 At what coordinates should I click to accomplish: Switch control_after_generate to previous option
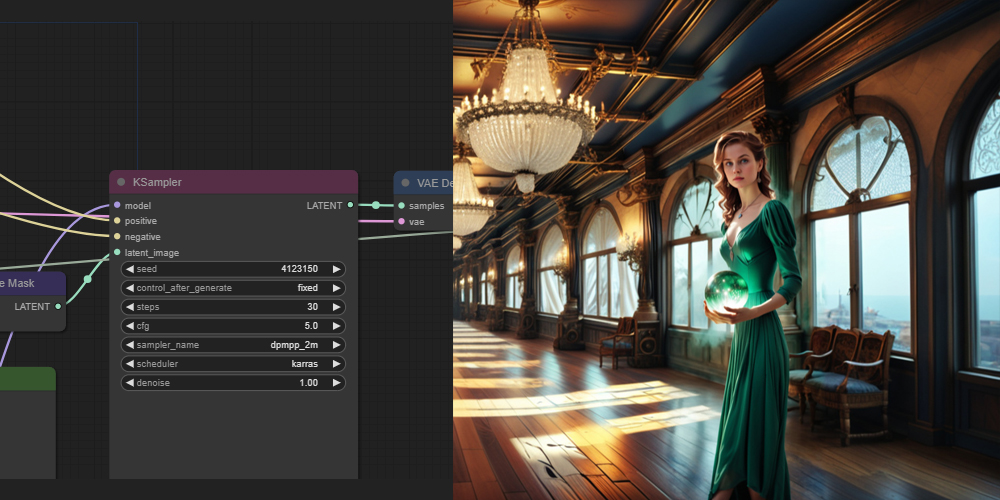[129, 288]
